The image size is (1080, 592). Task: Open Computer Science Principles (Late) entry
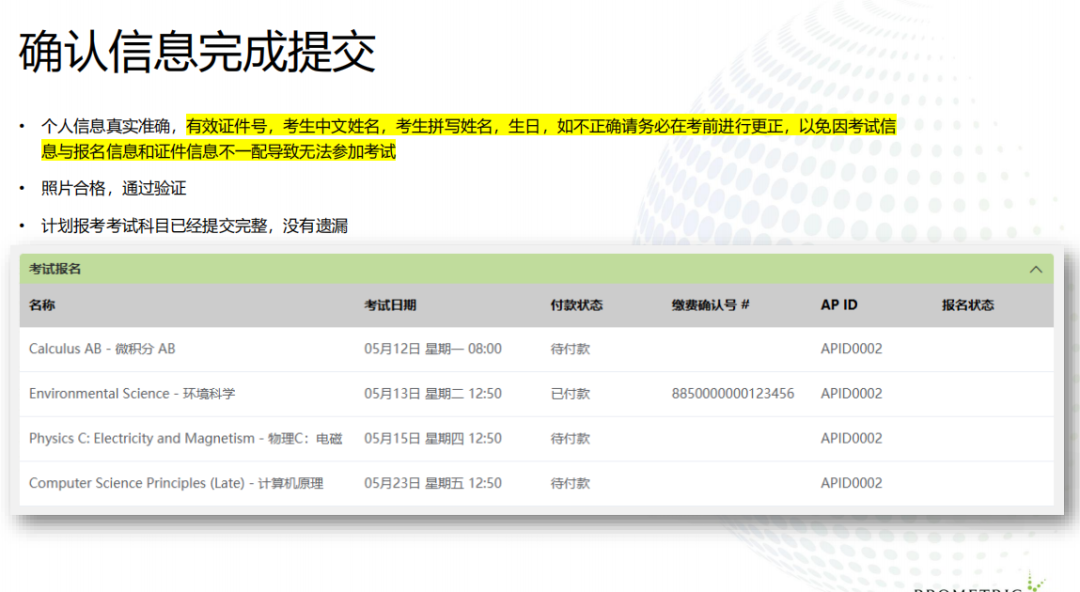tap(176, 483)
